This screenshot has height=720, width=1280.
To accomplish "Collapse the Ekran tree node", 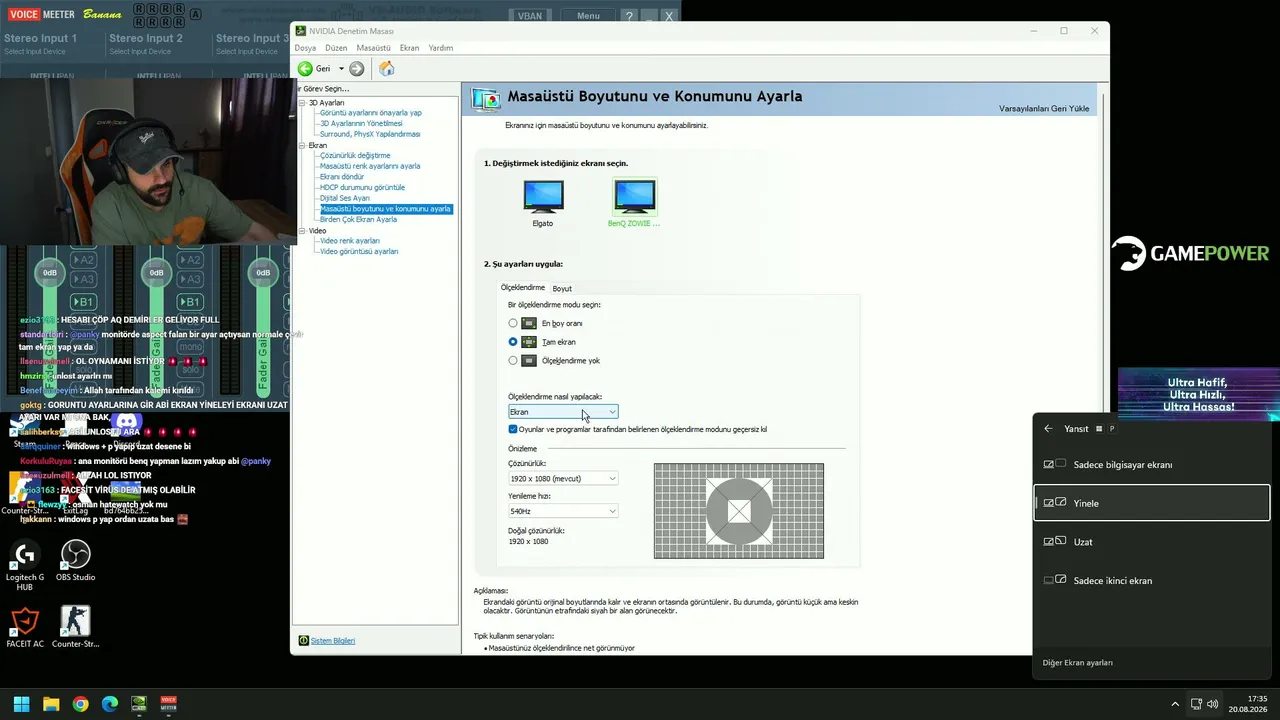I will click(x=301, y=145).
